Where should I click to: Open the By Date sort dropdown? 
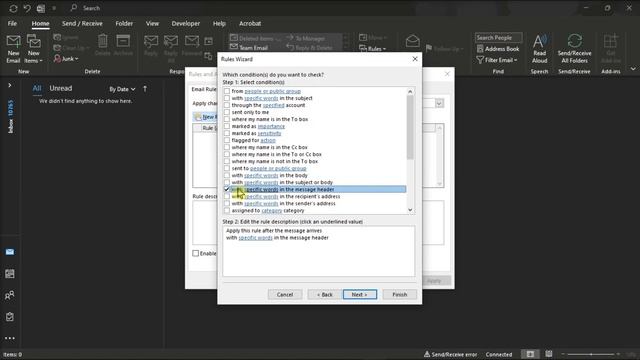(122, 89)
